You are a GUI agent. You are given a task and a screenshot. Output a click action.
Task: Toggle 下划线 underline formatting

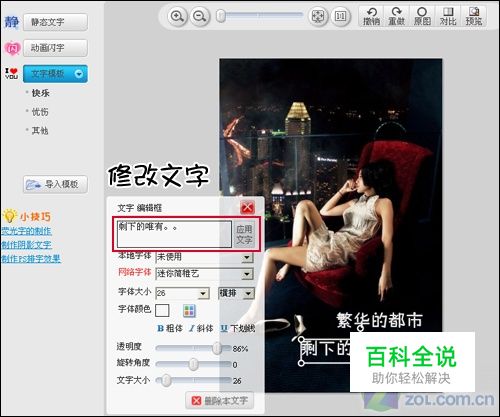[238, 329]
